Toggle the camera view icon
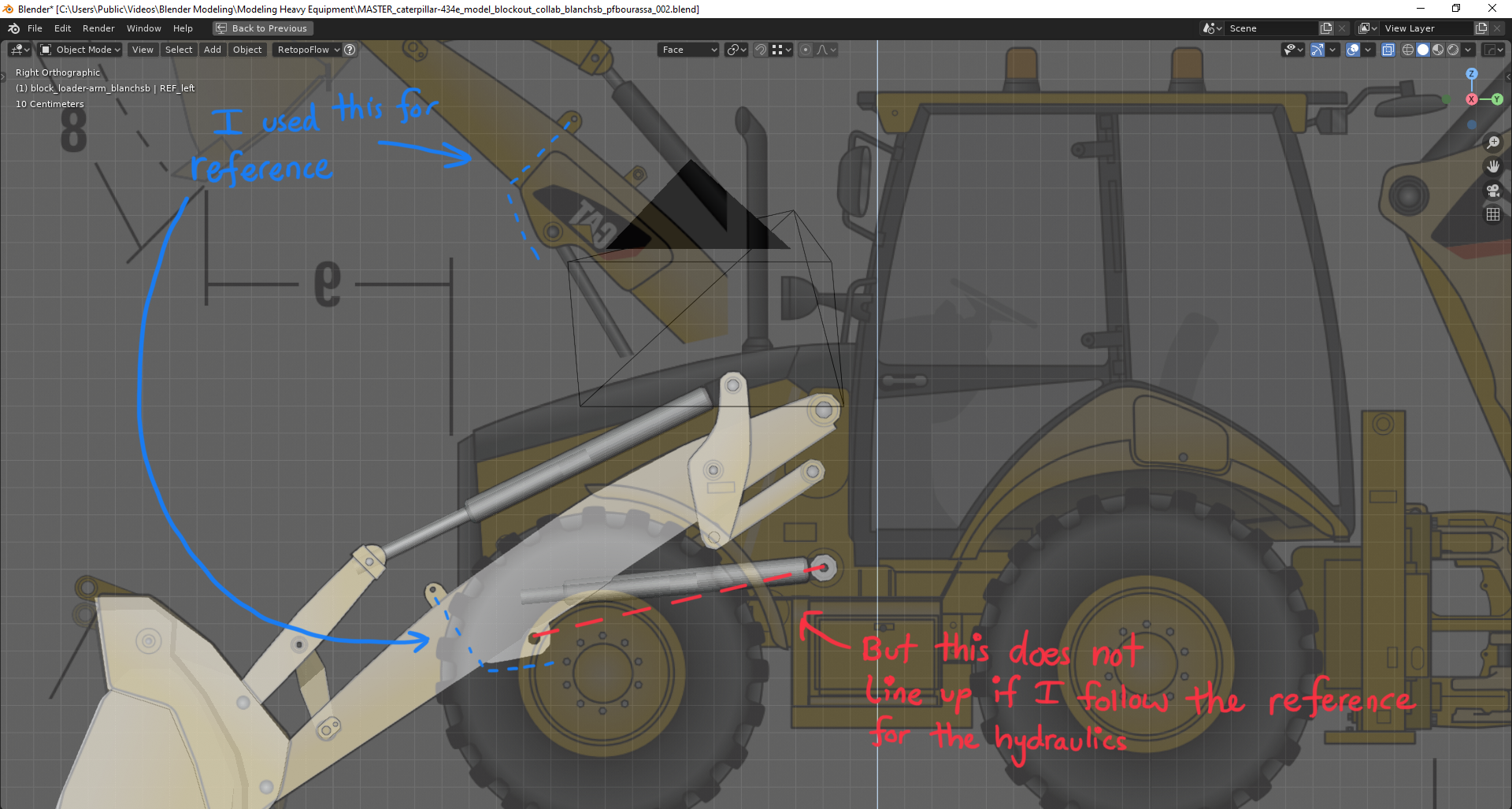The height and width of the screenshot is (809, 1512). pyautogui.click(x=1493, y=191)
